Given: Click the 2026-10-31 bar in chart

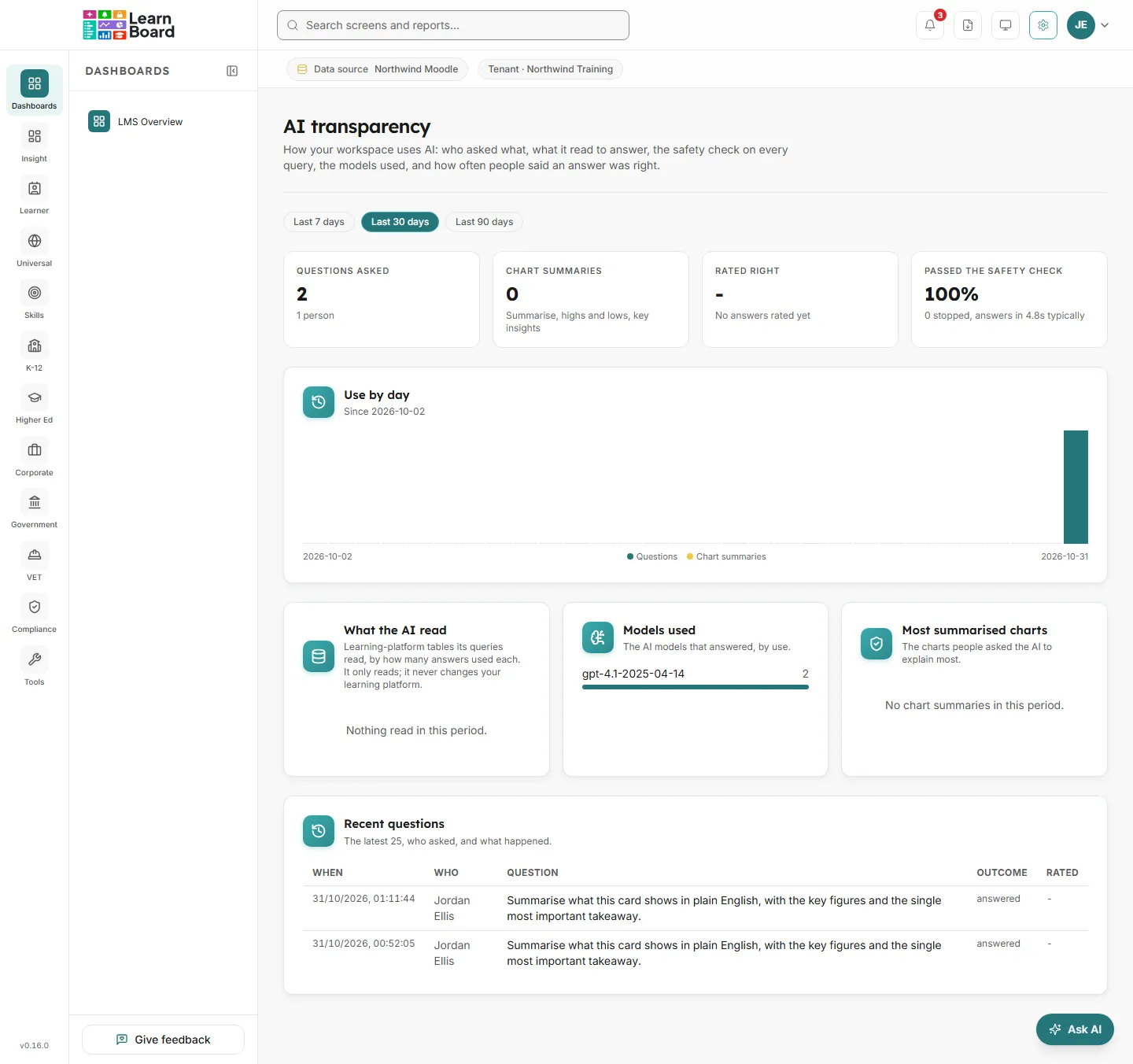Looking at the screenshot, I should (1076, 487).
